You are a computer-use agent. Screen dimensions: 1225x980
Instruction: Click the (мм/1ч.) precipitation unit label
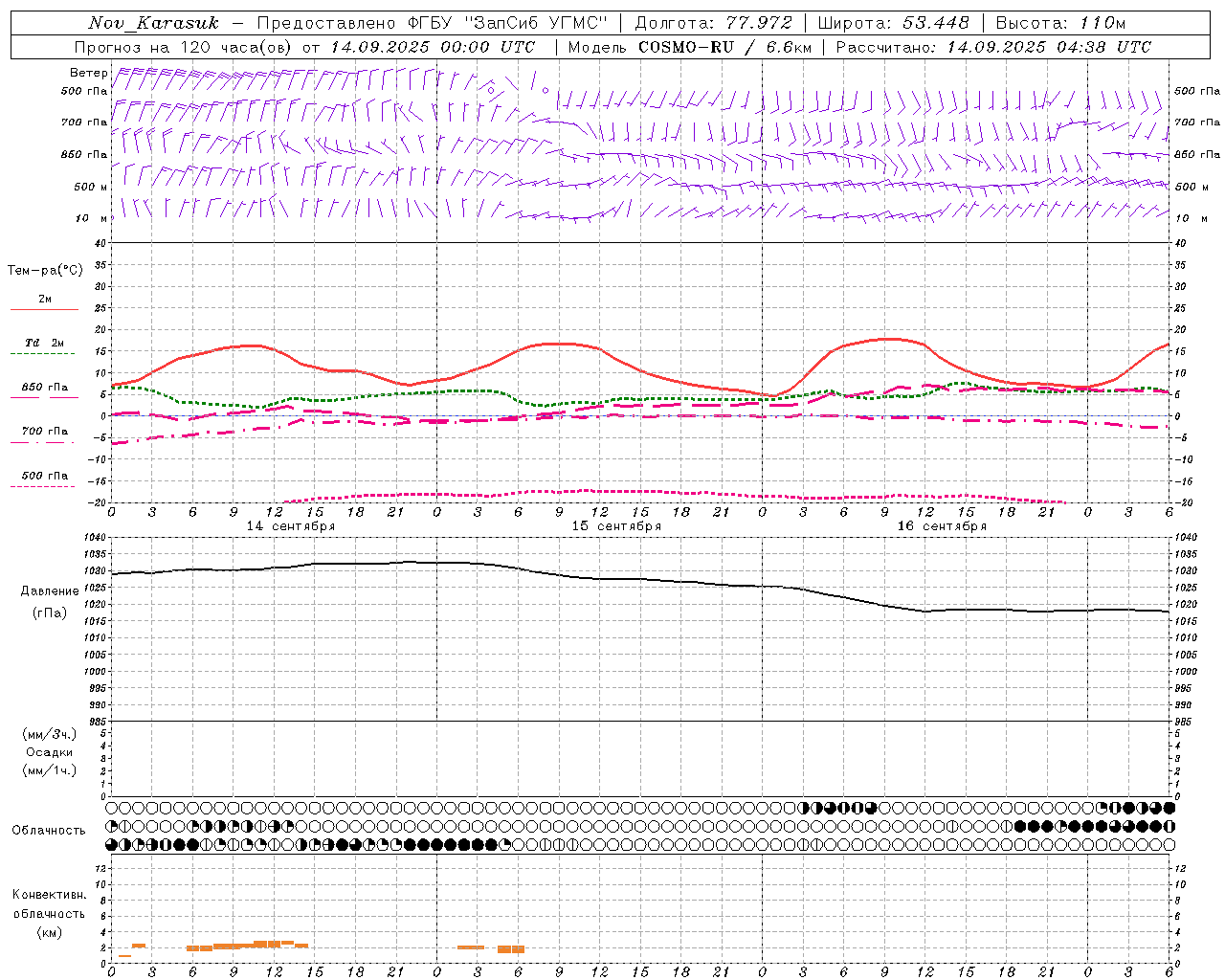click(50, 770)
